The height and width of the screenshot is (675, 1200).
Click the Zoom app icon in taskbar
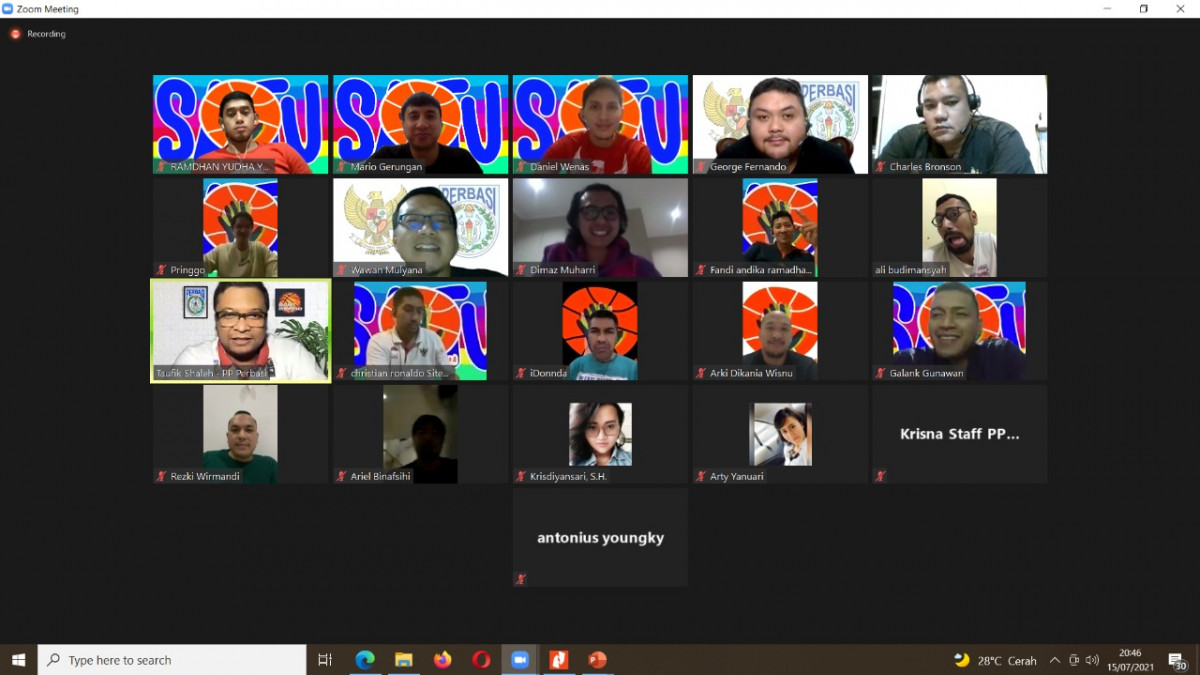pyautogui.click(x=520, y=660)
